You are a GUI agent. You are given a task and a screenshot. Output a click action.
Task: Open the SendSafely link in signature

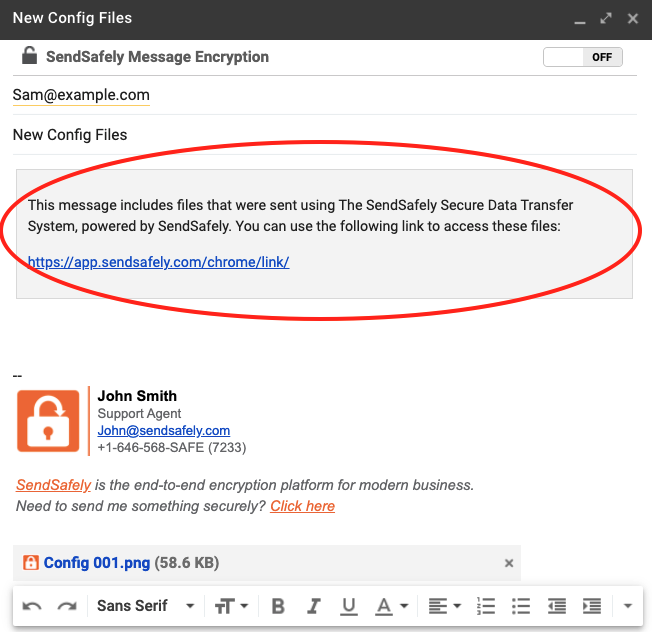(53, 485)
